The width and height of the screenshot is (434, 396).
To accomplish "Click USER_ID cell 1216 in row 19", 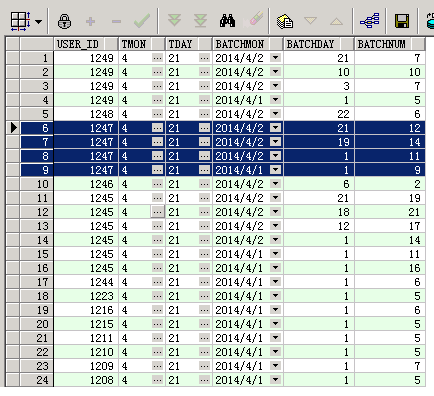I will click(86, 310).
